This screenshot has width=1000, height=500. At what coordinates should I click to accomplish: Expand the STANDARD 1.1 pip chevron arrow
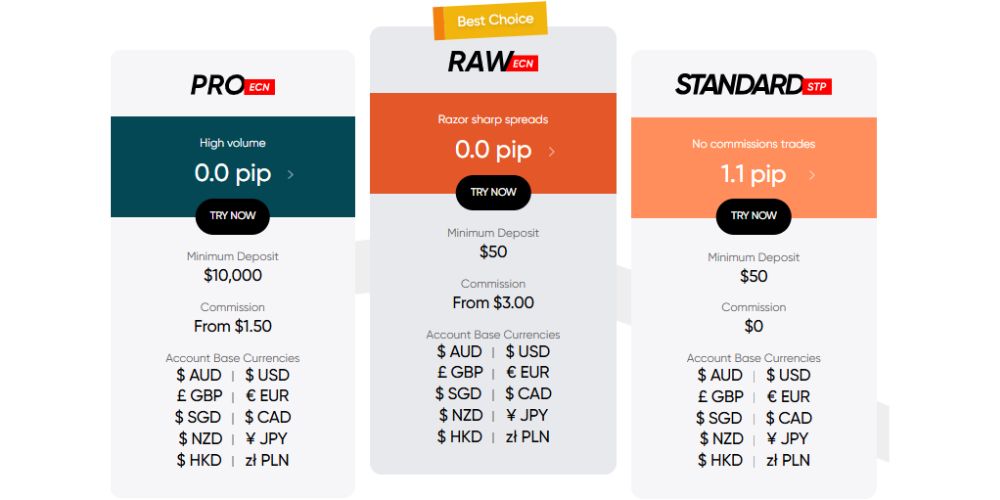[812, 175]
